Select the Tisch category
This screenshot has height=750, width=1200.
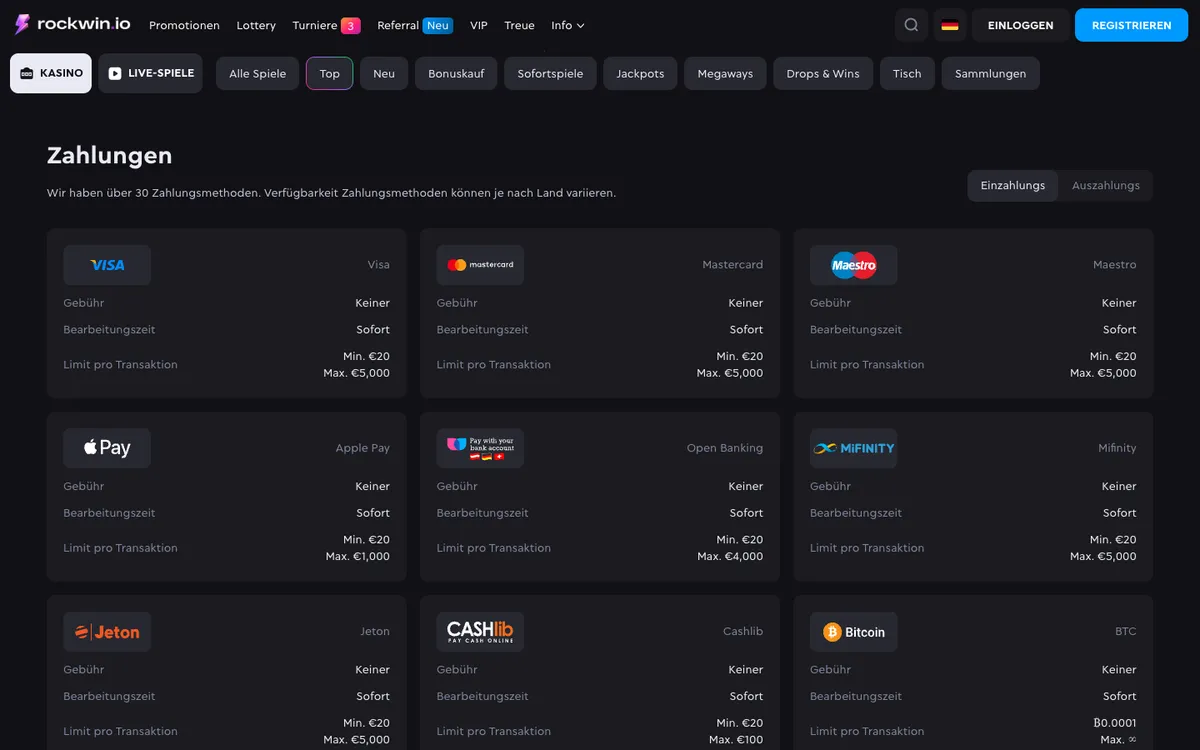907,74
